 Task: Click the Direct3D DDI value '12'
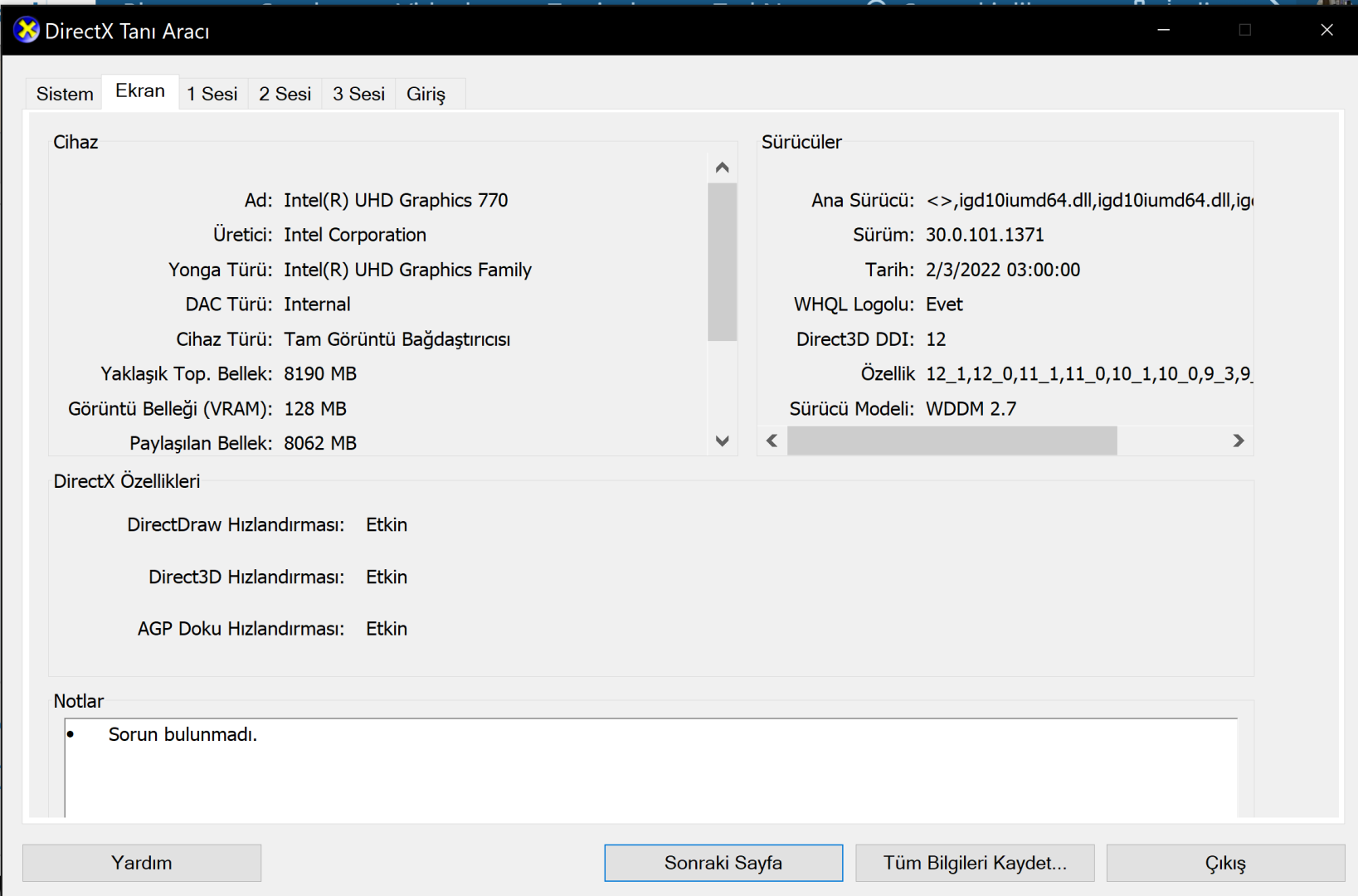click(x=936, y=339)
